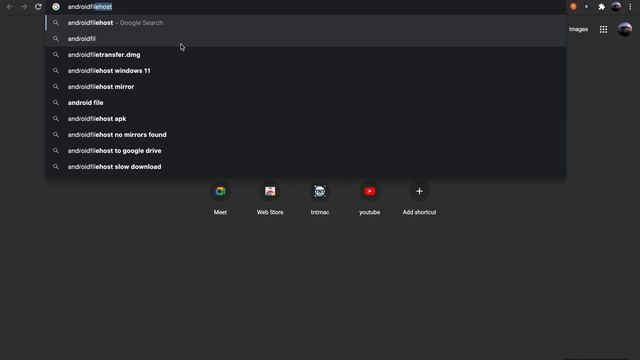Choose androidfilehost slow download suggestion
The image size is (640, 360).
305,167
